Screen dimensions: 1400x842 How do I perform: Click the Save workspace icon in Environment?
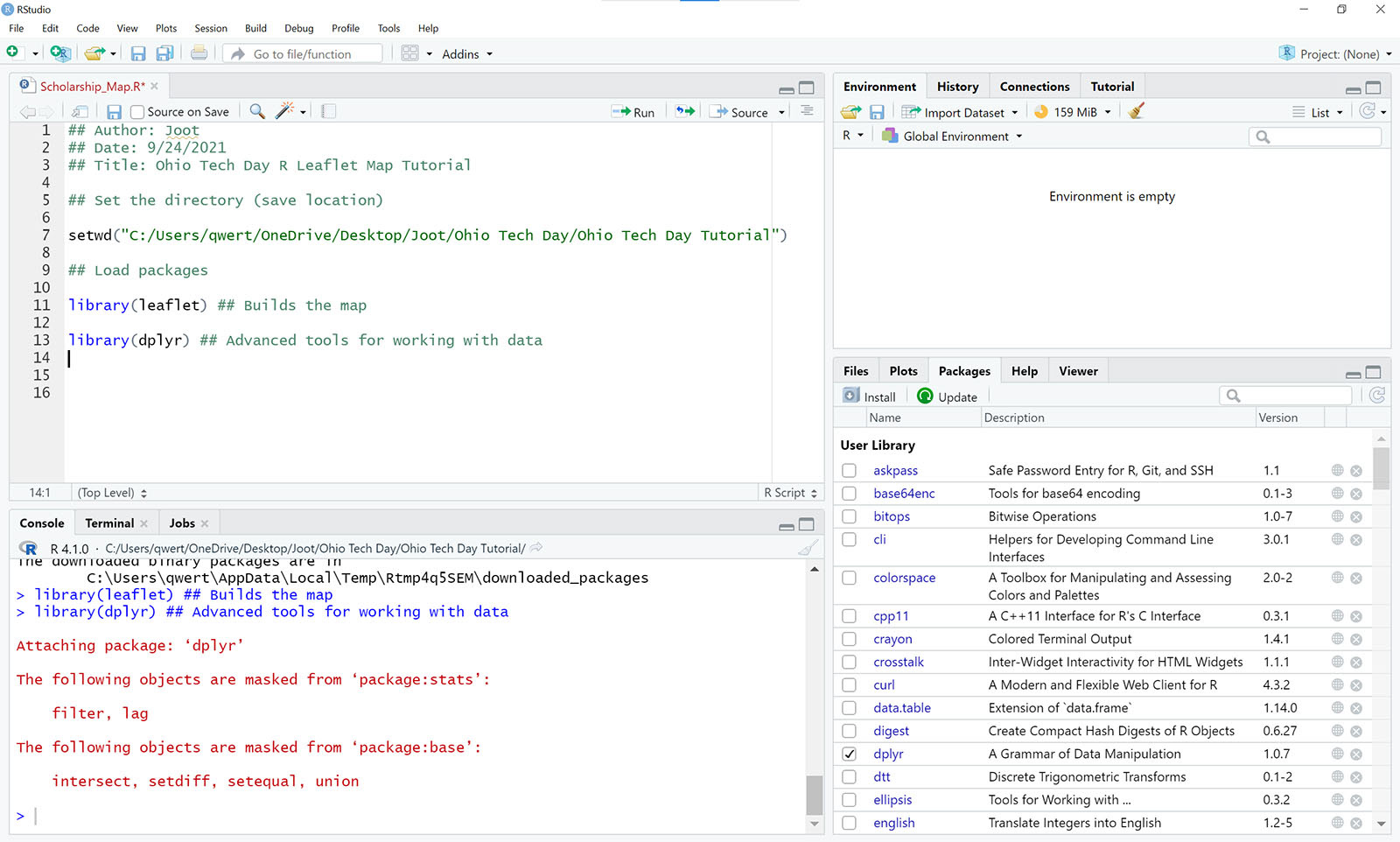[x=877, y=112]
